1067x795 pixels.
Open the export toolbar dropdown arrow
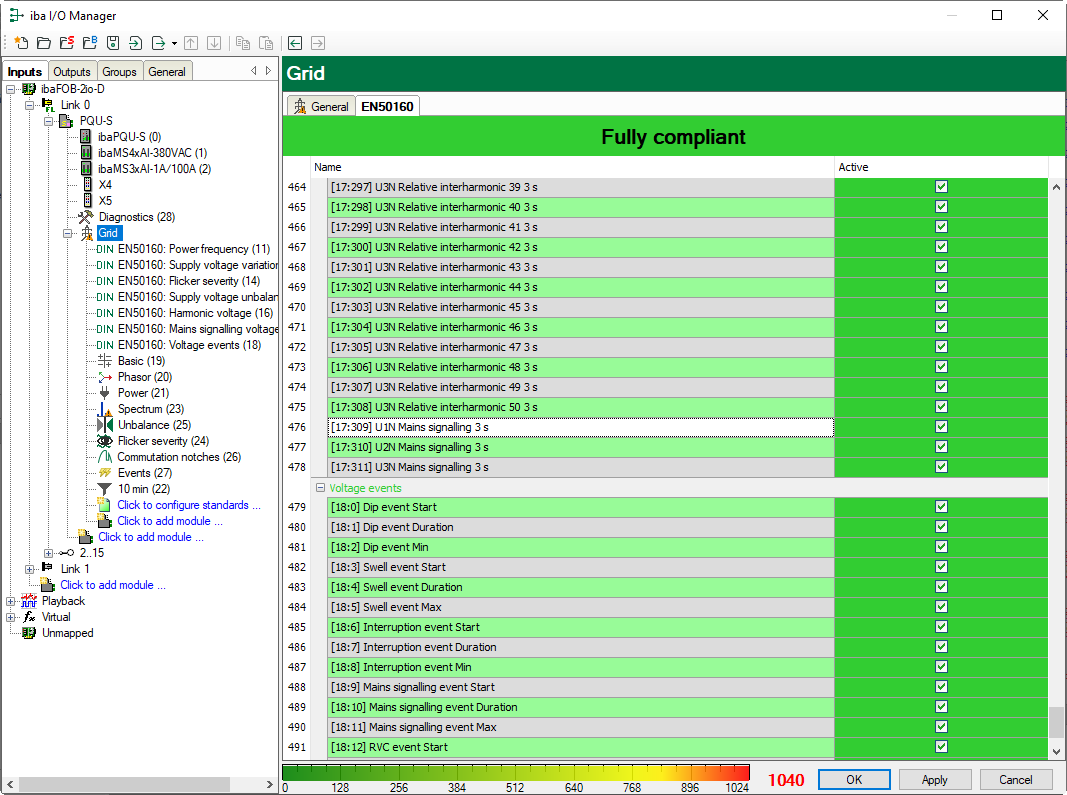(x=174, y=43)
